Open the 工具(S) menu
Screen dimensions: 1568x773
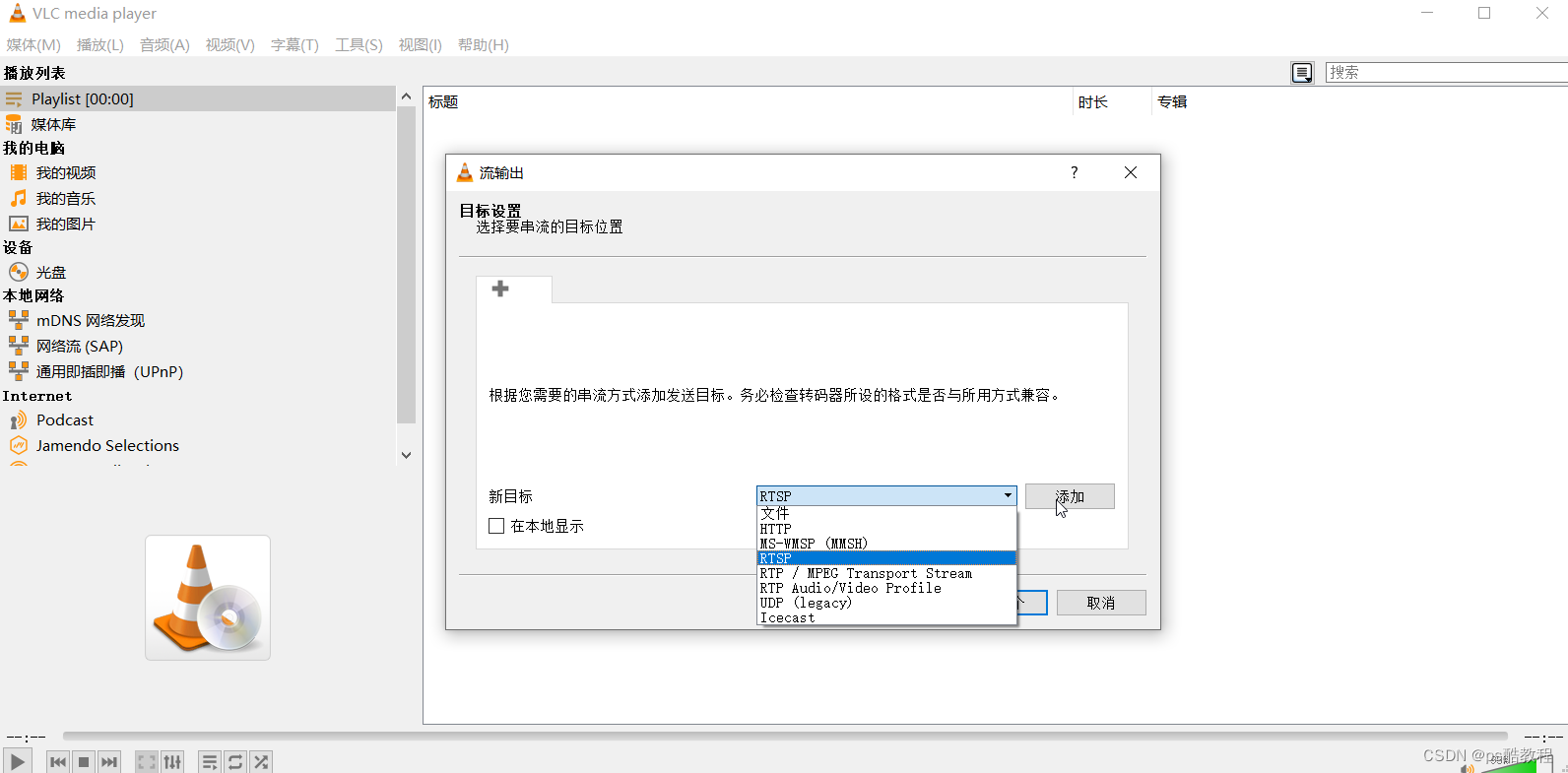click(359, 45)
